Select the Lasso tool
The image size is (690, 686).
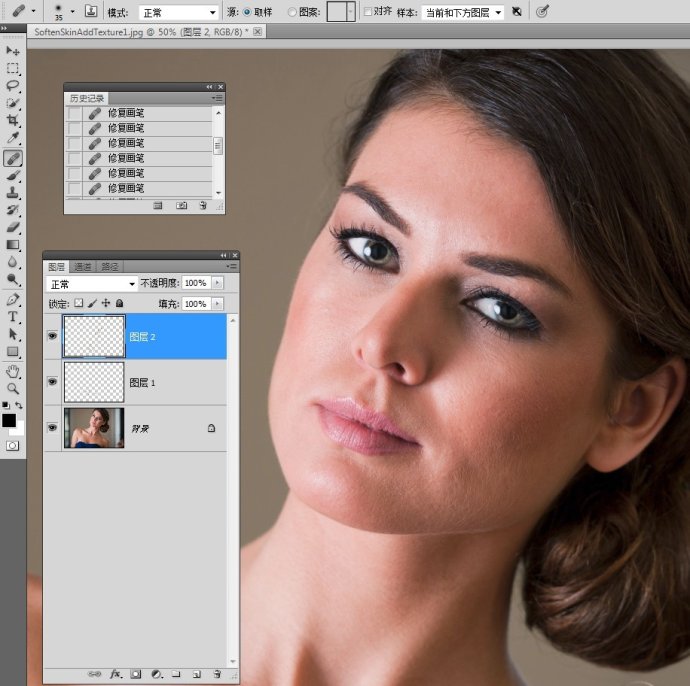13,86
